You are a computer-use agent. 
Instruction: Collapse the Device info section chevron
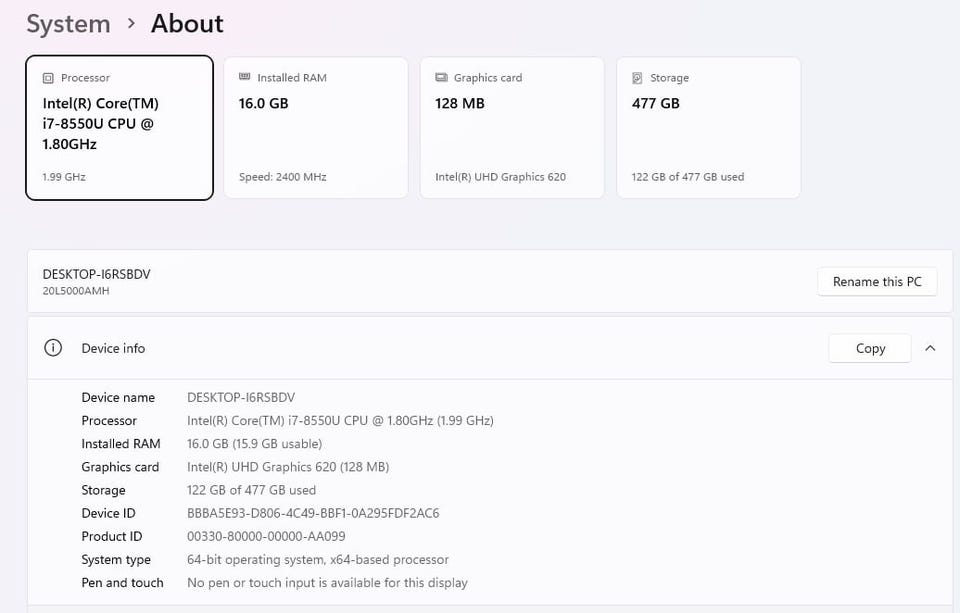tap(930, 348)
